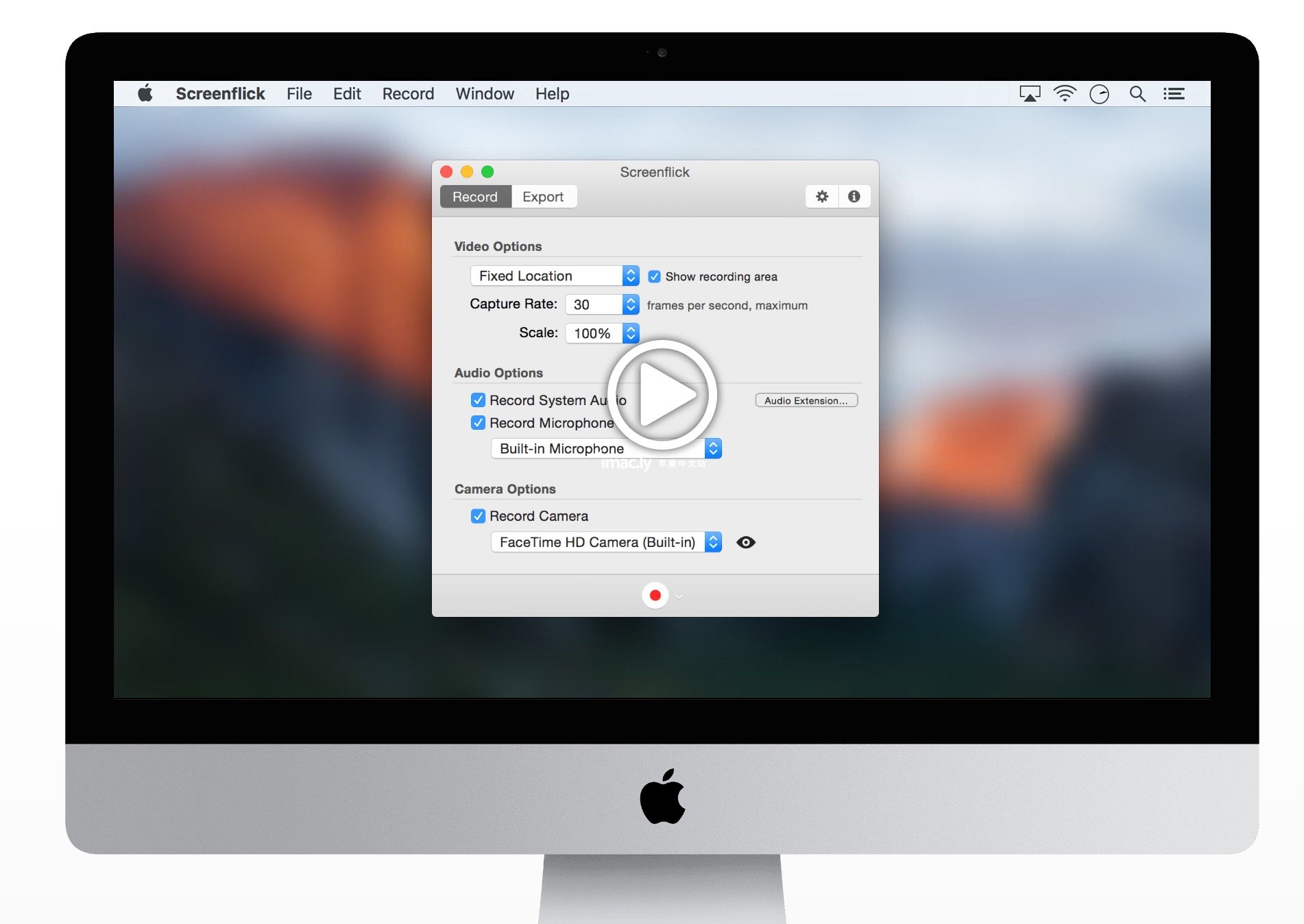This screenshot has height=924, width=1304.
Task: Open the File menu
Action: click(299, 94)
